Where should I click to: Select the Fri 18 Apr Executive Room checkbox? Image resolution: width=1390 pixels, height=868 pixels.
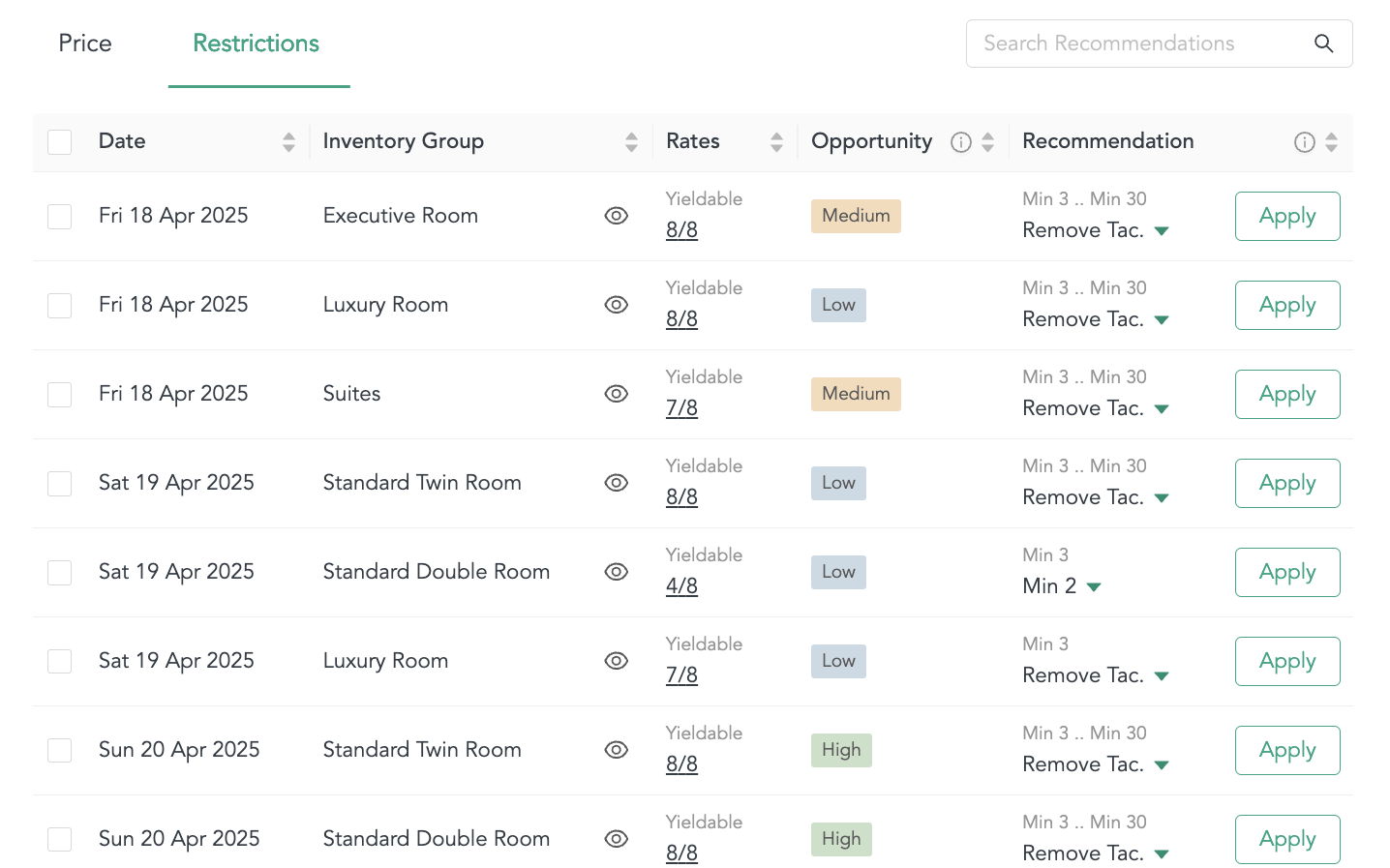pyautogui.click(x=60, y=217)
